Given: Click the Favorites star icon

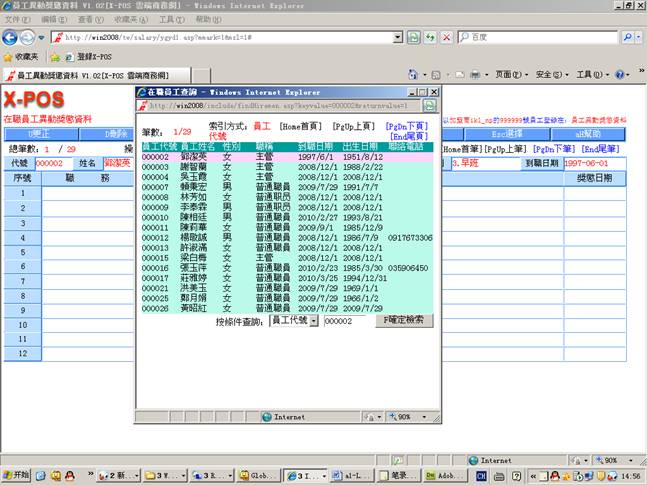Looking at the screenshot, I should (x=9, y=57).
